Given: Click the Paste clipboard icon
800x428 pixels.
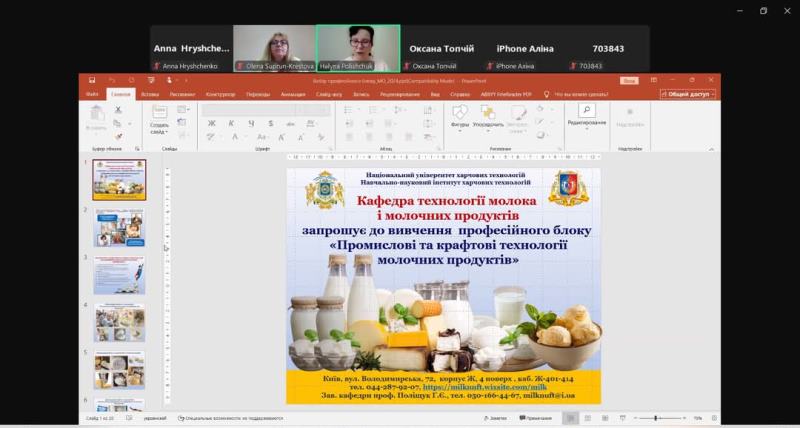Looking at the screenshot, I should [x=96, y=116].
